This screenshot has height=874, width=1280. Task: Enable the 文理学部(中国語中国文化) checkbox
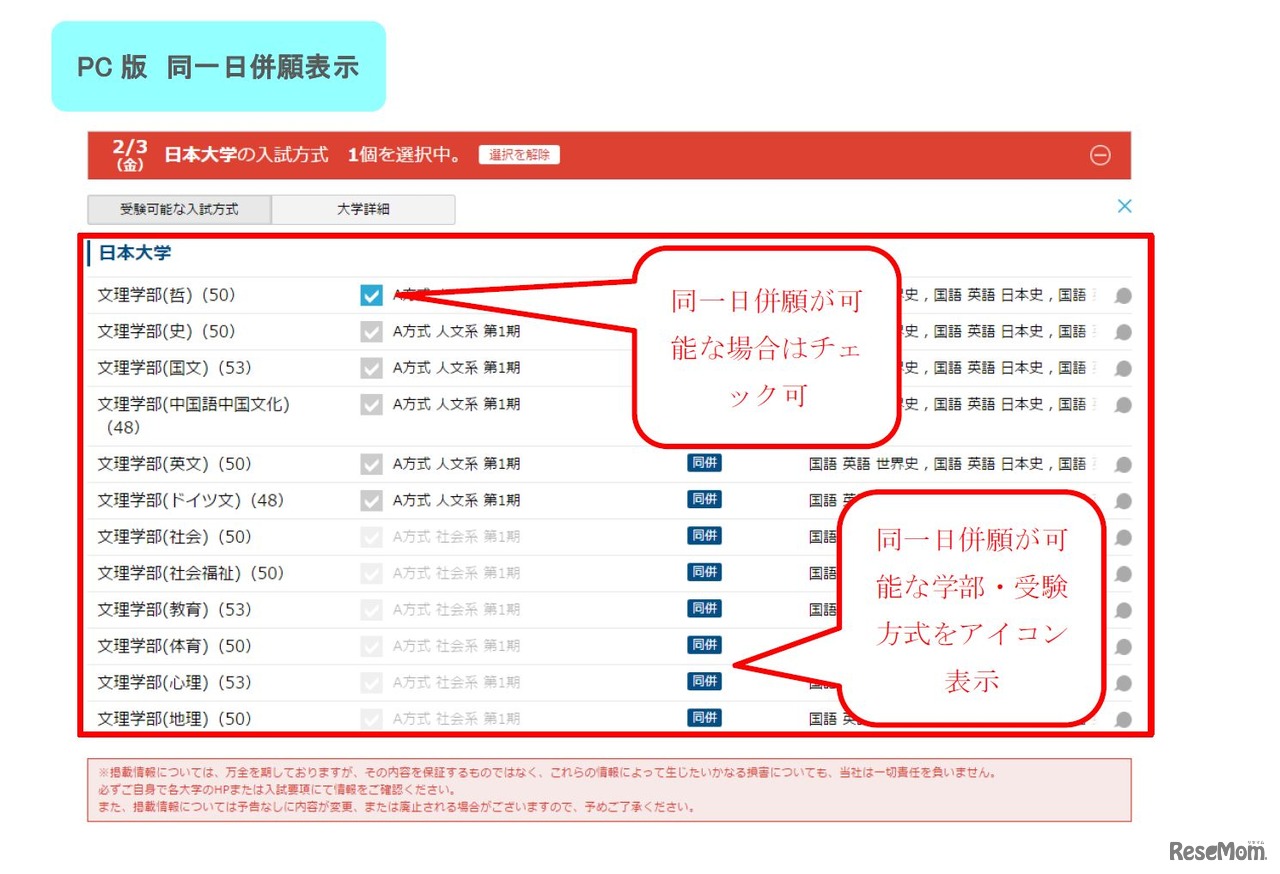(371, 404)
